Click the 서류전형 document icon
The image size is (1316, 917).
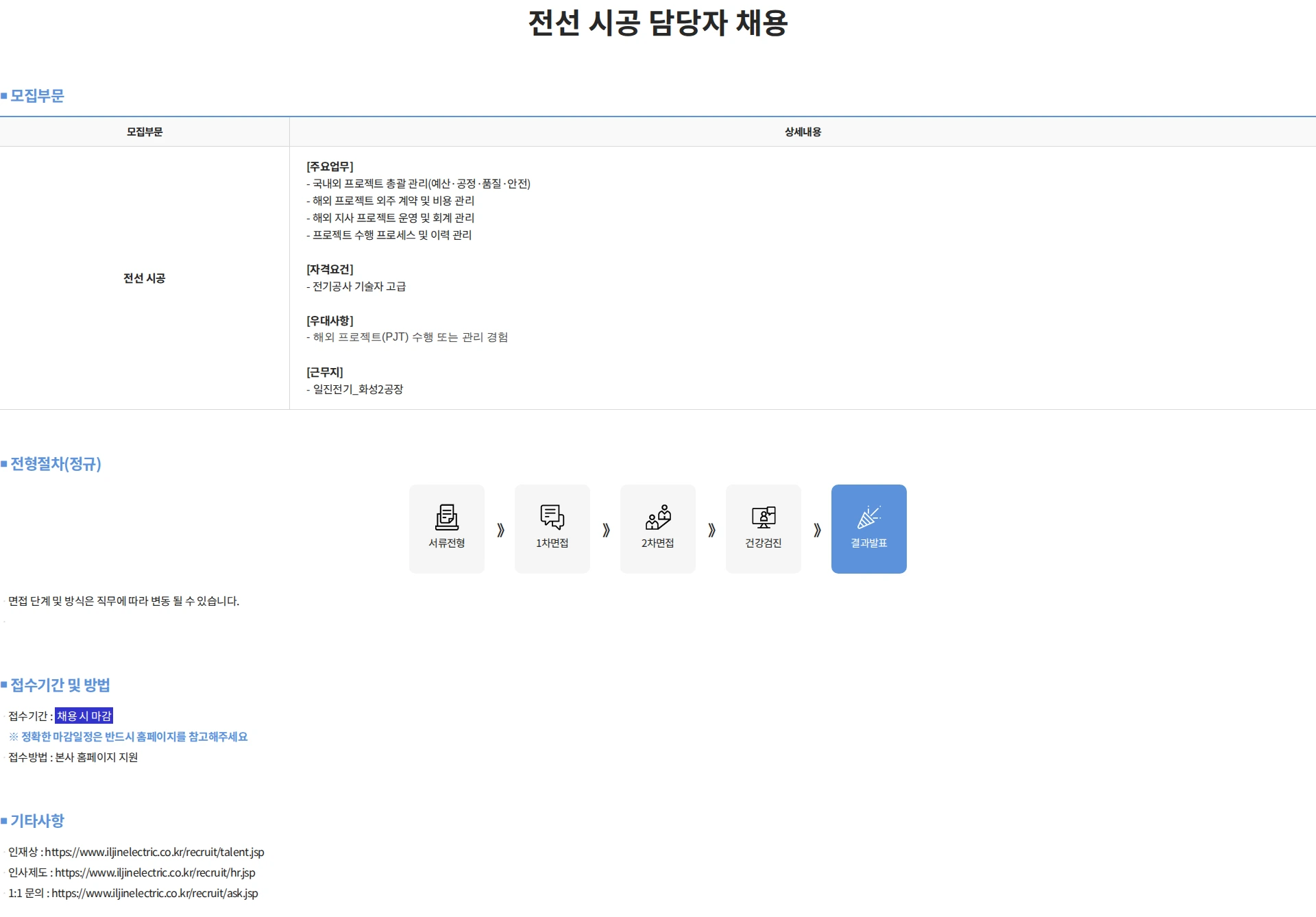[447, 517]
